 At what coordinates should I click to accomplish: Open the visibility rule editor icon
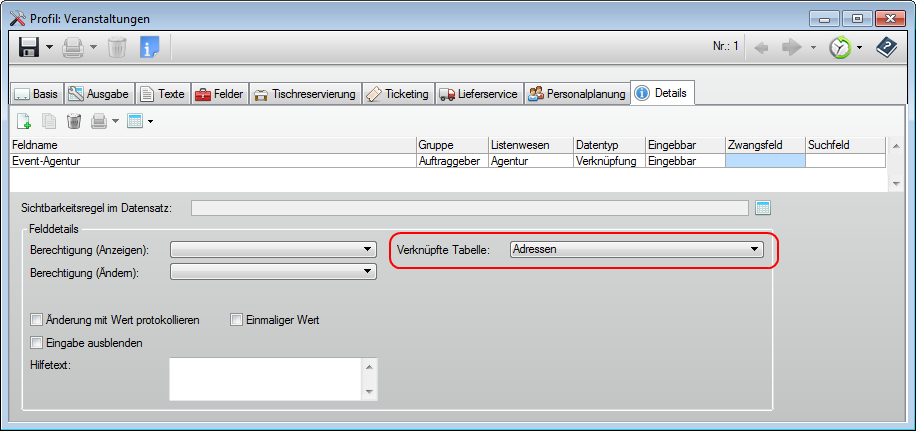click(x=764, y=208)
